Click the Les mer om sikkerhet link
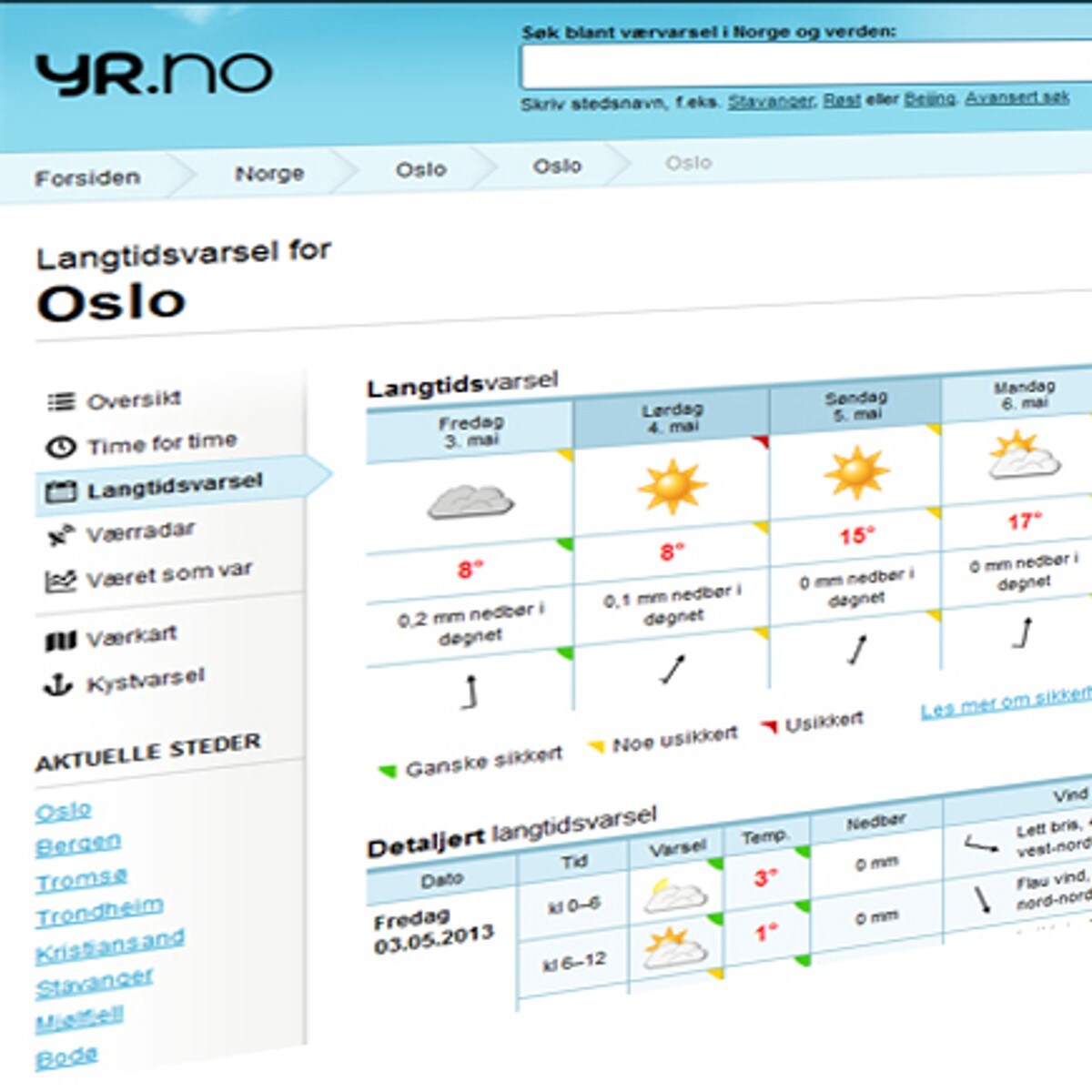Viewport: 1092px width, 1092px height. coord(1005,703)
